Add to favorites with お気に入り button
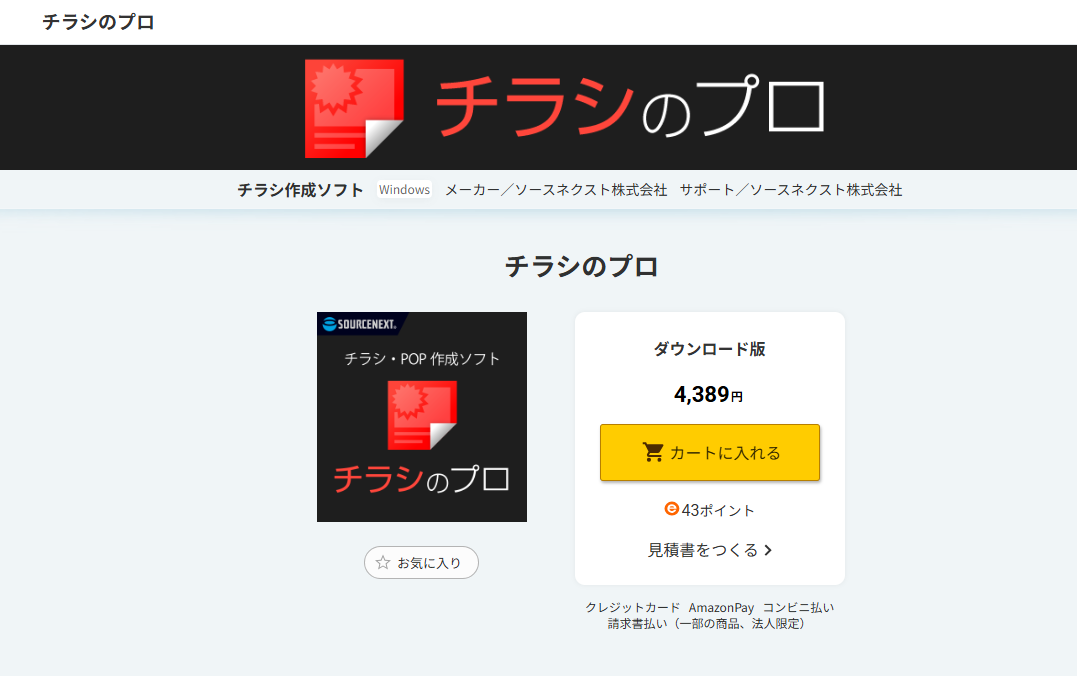The image size is (1077, 676). [x=421, y=563]
